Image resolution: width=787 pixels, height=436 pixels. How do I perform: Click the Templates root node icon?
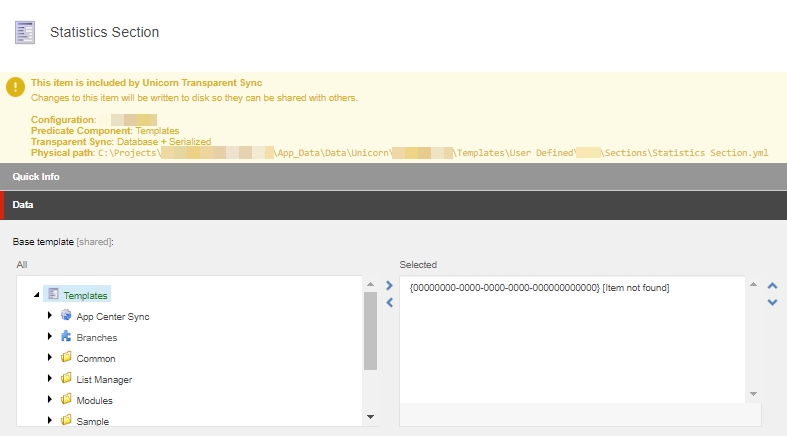[x=53, y=294]
